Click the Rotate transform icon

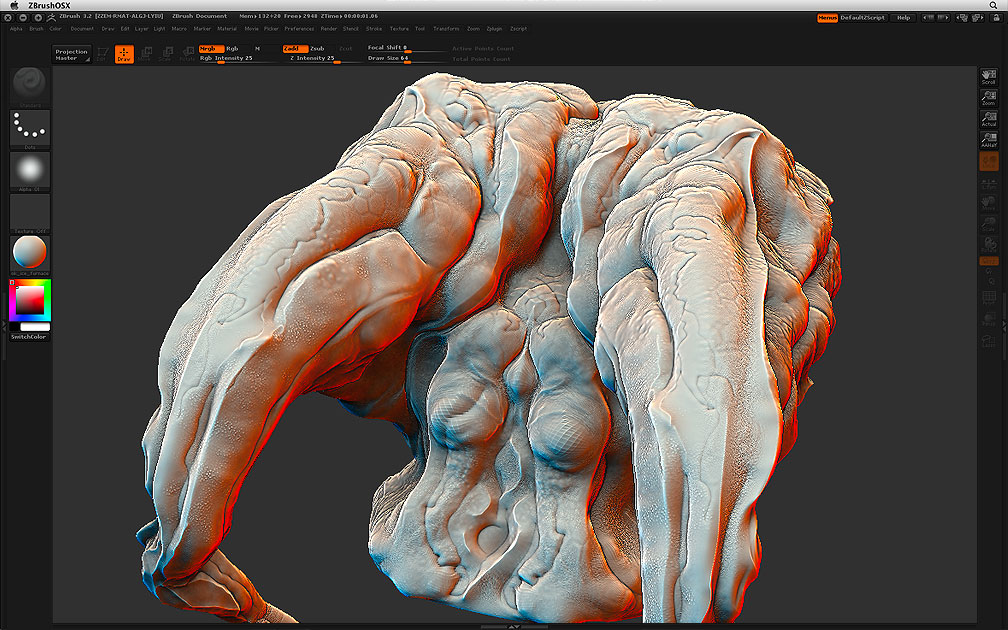(187, 54)
